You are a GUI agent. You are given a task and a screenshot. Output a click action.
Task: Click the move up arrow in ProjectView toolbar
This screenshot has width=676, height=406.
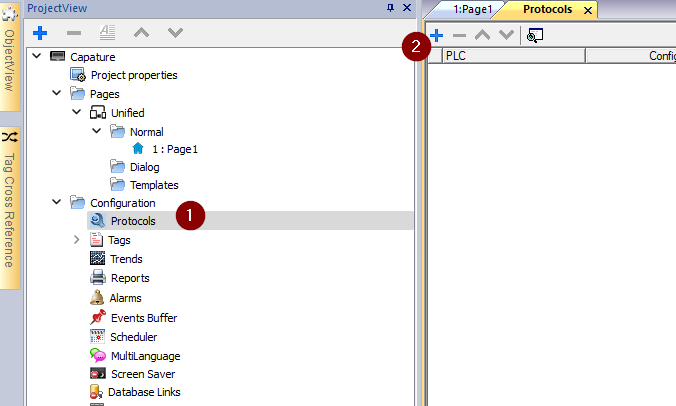141,33
